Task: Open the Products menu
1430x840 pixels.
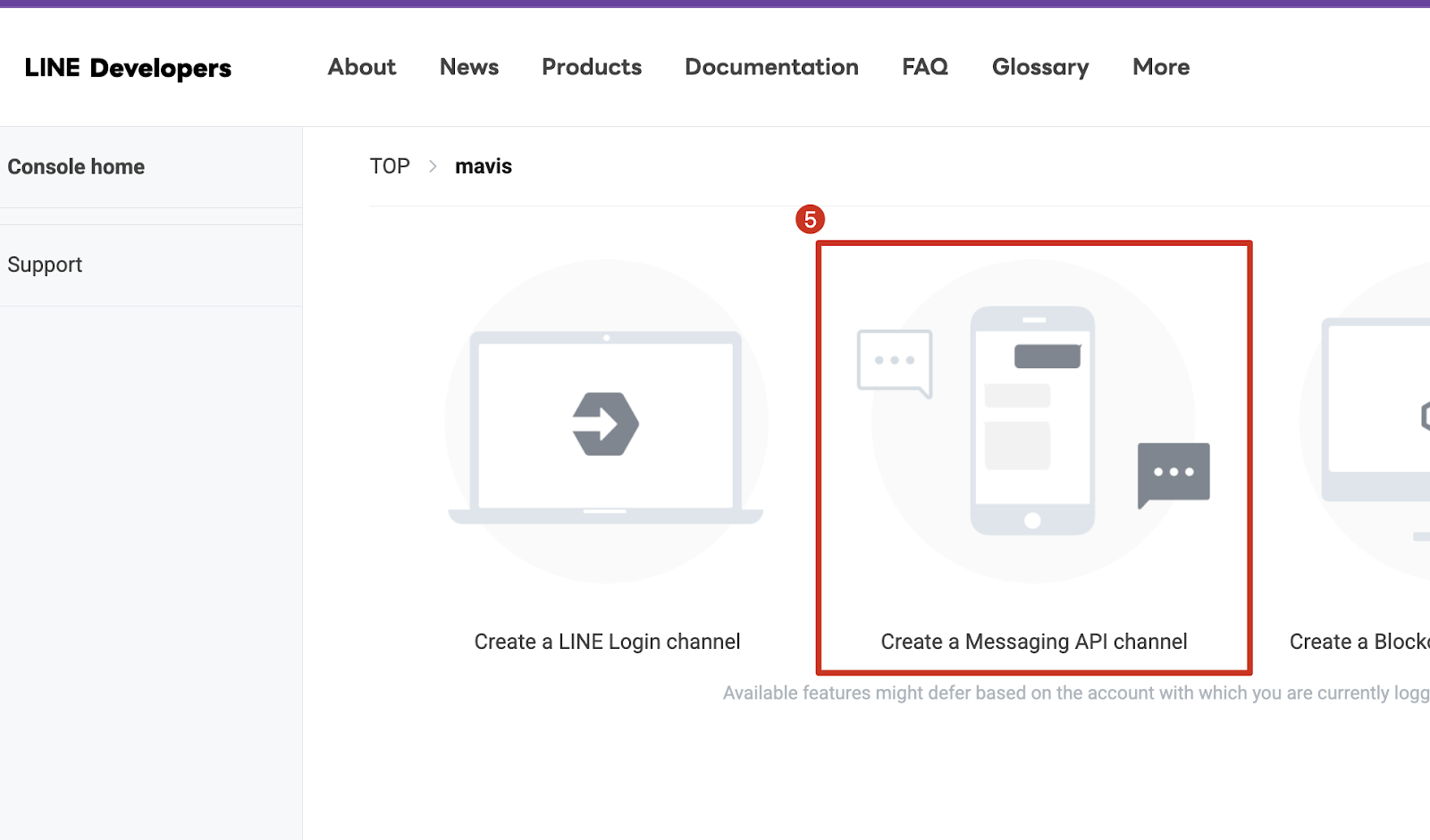Action: coord(592,67)
